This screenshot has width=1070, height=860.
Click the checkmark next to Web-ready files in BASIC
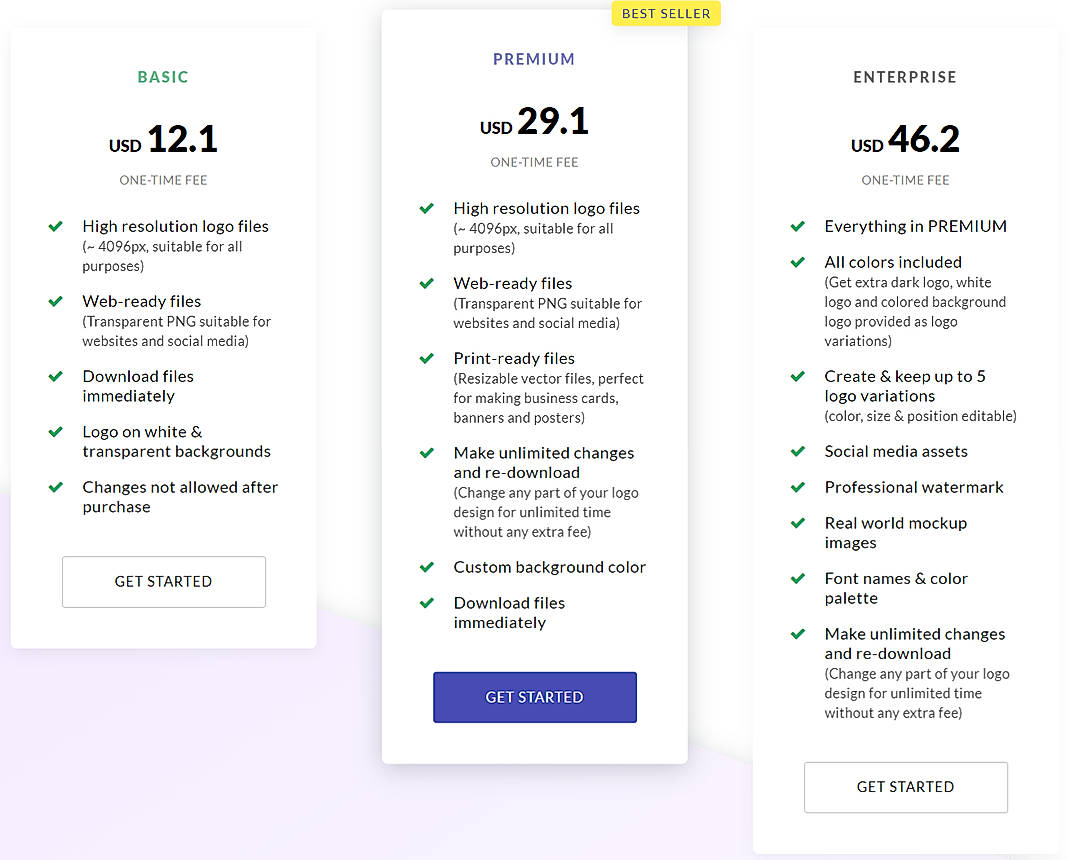(x=56, y=301)
